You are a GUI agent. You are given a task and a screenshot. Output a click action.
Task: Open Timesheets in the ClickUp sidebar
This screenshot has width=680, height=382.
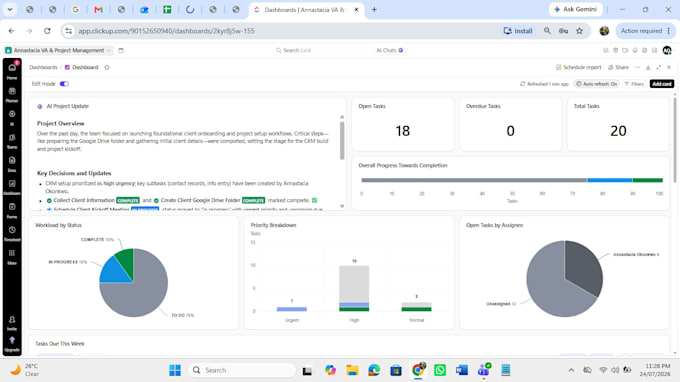12,233
